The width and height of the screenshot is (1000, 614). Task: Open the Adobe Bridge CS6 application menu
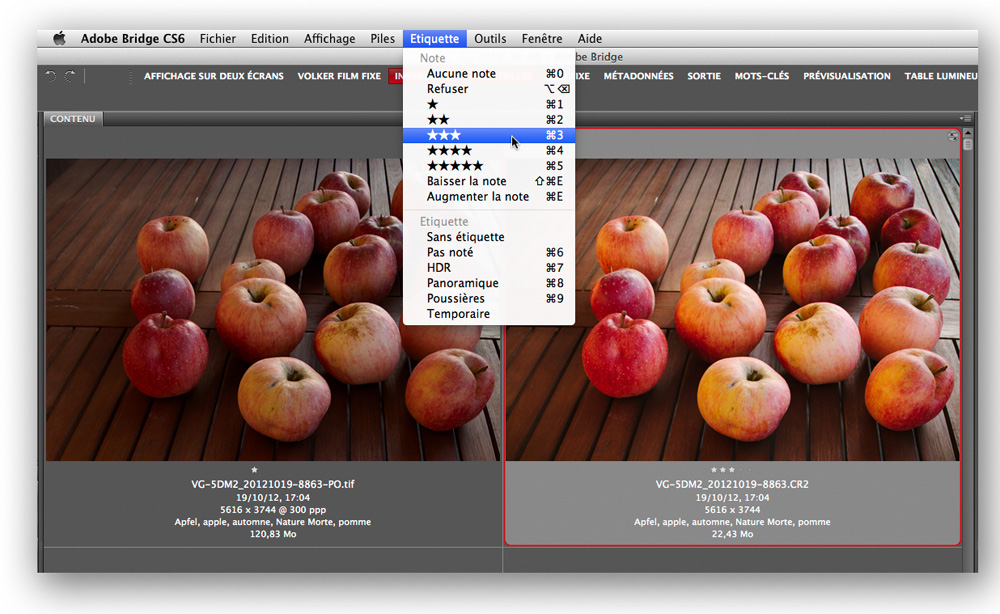pos(133,38)
